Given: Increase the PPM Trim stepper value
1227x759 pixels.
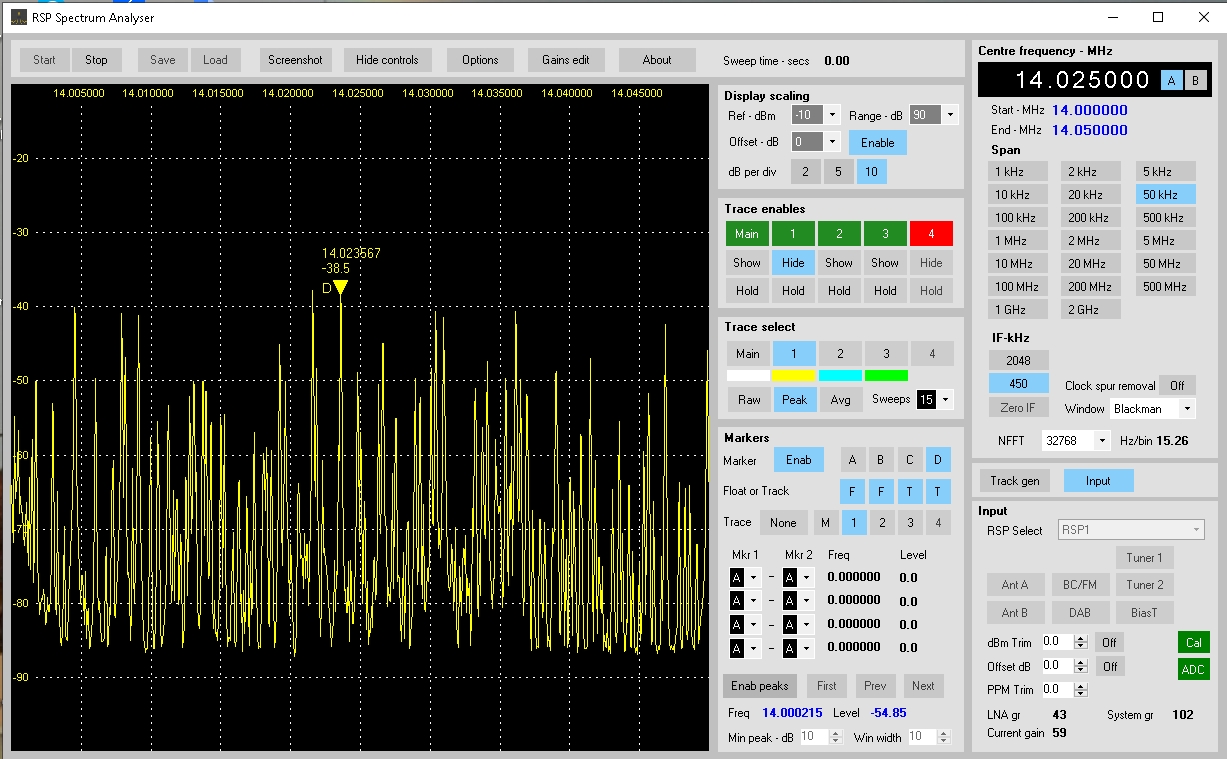Looking at the screenshot, I should [1080, 685].
